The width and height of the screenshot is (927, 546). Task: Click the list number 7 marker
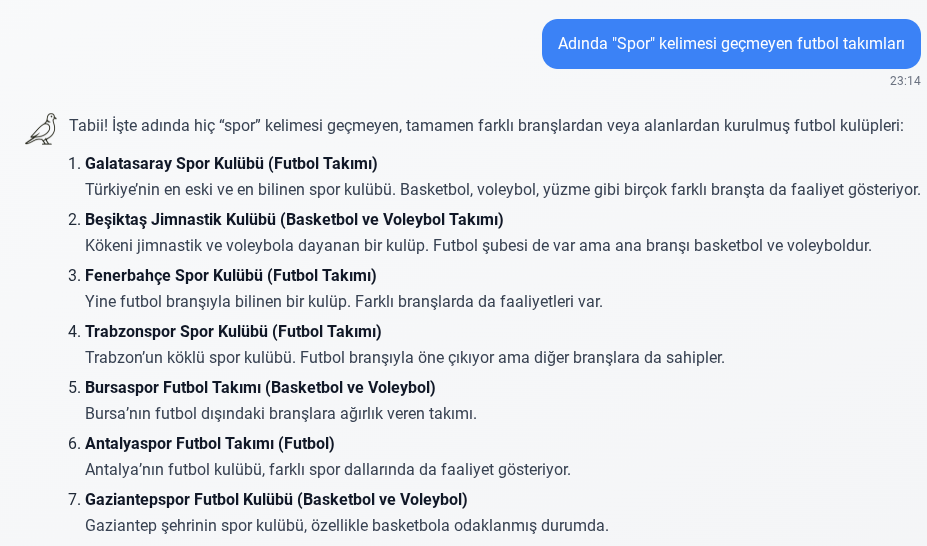73,499
